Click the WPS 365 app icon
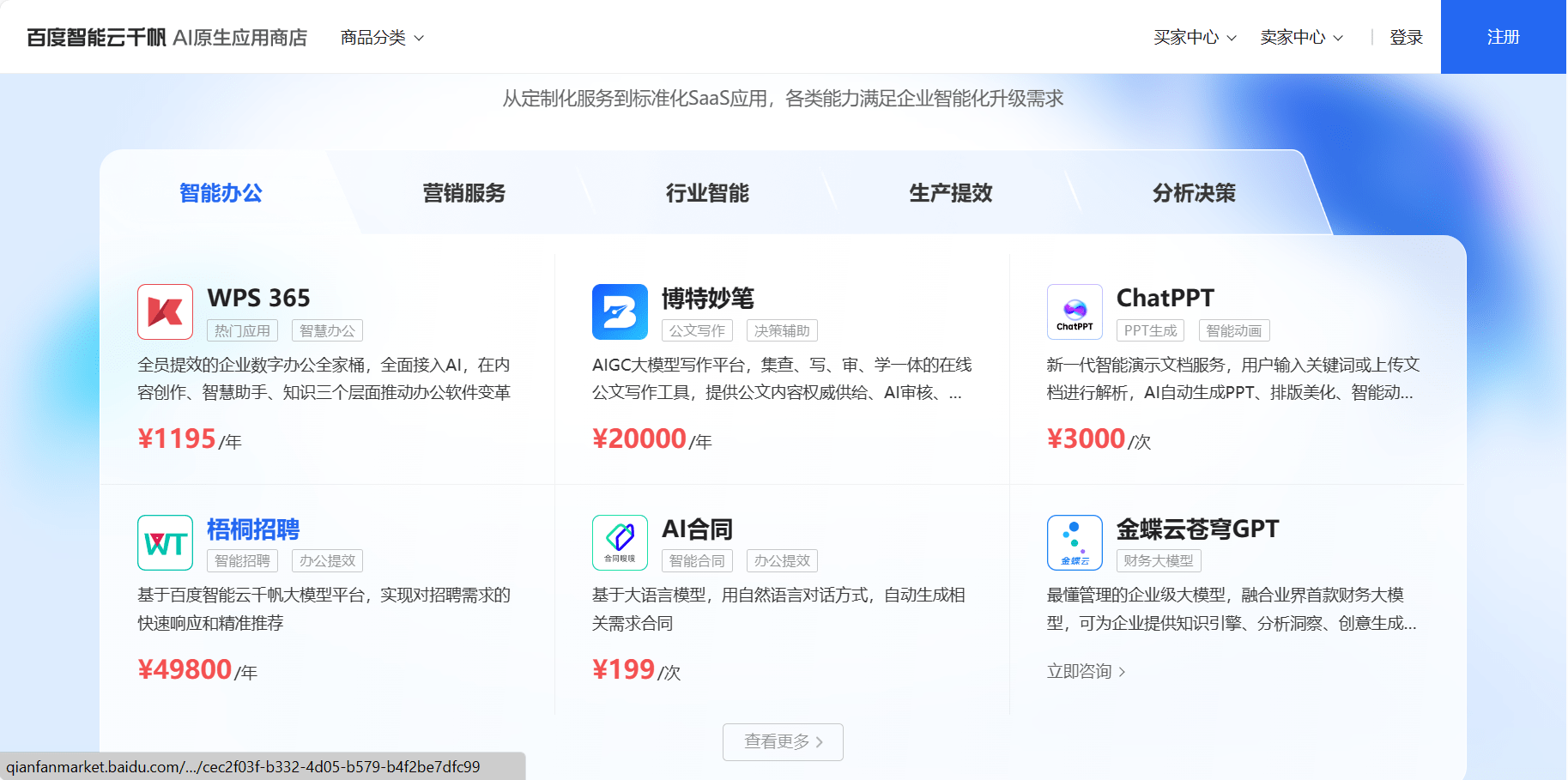Screen dimensions: 1568x780 (x=165, y=311)
